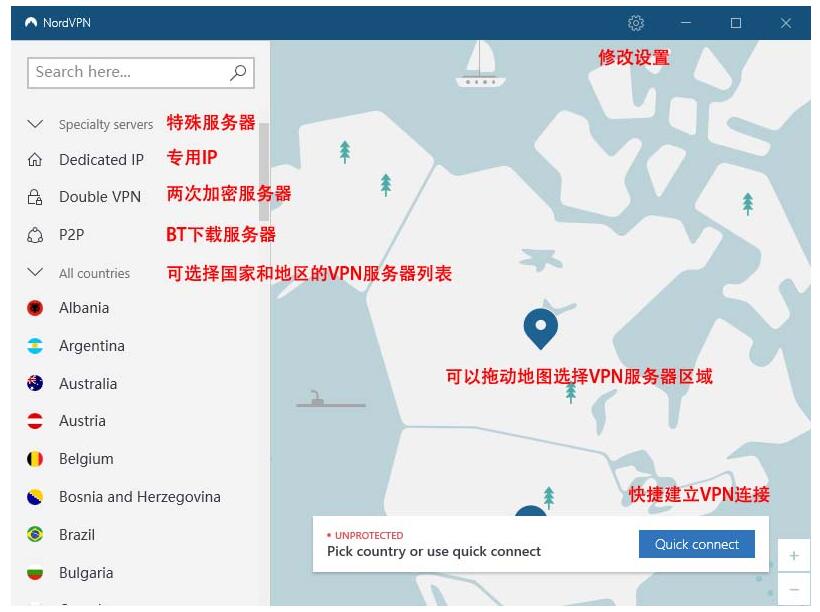Viewport: 820px width, 612px height.
Task: Zoom out the map with minus button
Action: (794, 590)
